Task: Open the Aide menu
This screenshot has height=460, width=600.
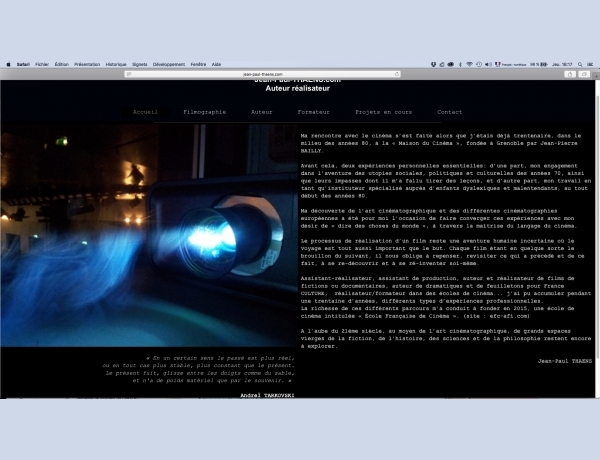Action: [x=216, y=64]
